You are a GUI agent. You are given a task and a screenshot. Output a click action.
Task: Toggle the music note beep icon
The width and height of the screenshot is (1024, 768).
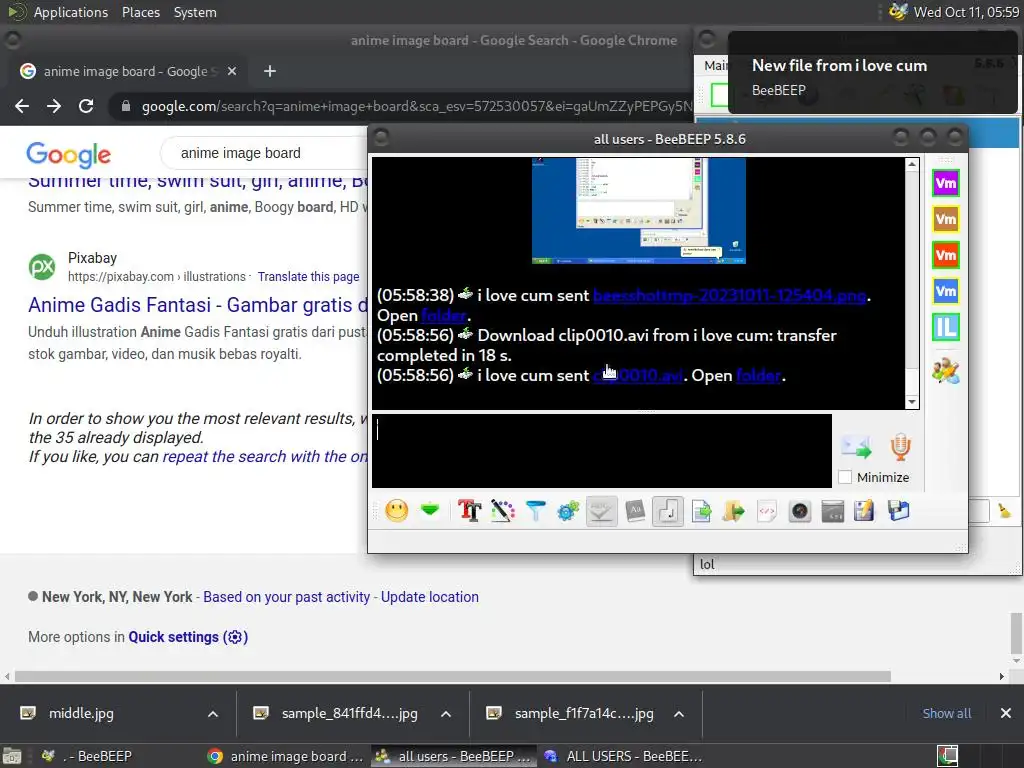668,511
